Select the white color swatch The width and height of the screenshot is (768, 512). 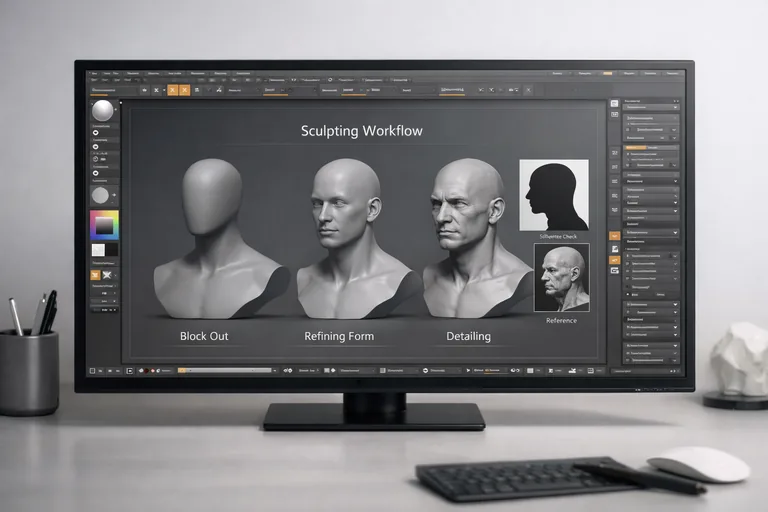(98, 250)
